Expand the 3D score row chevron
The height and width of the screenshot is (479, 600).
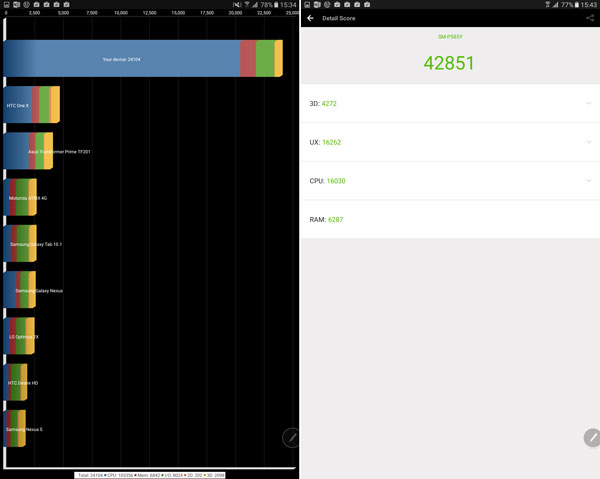pyautogui.click(x=589, y=103)
